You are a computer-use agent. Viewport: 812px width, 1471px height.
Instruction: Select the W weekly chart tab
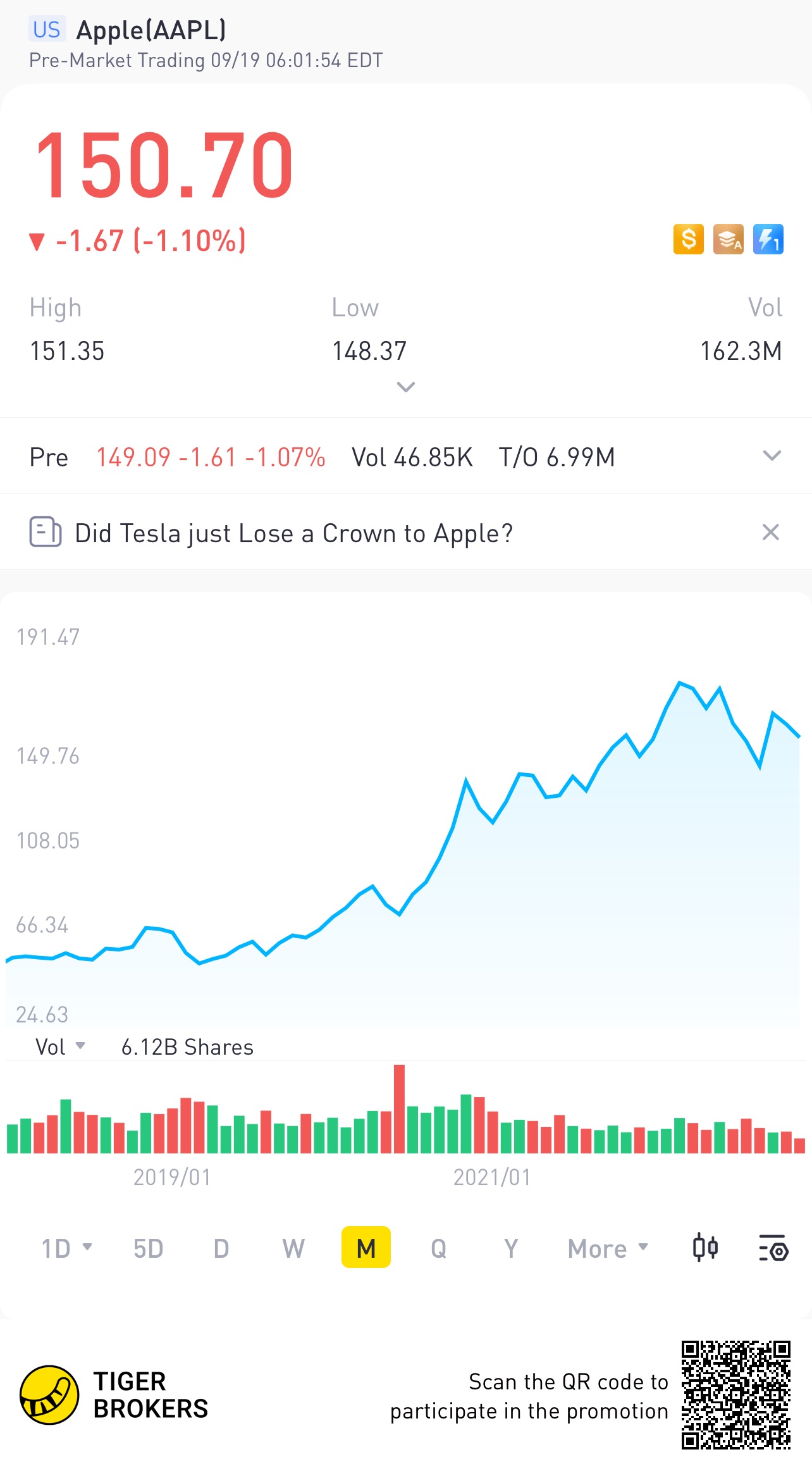[x=293, y=1248]
